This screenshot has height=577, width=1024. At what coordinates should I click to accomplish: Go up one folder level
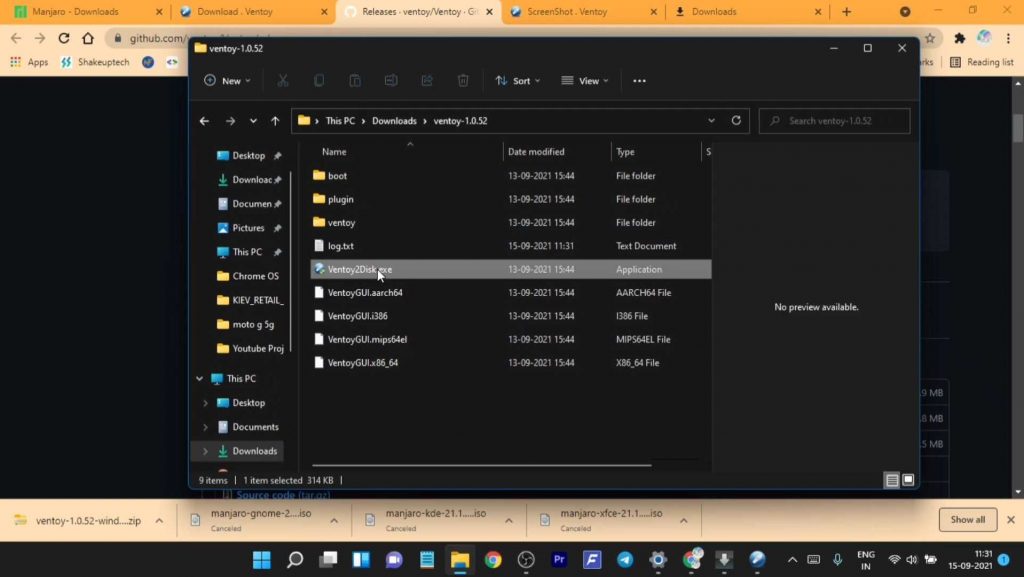[x=275, y=121]
